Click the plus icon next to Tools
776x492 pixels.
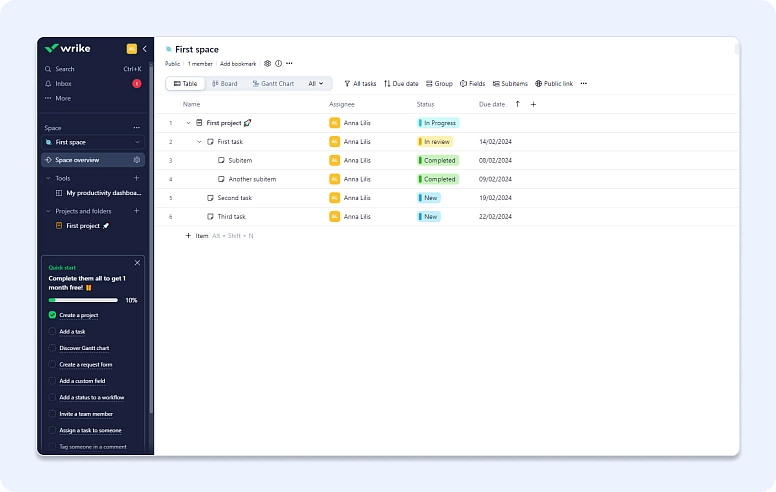(137, 178)
